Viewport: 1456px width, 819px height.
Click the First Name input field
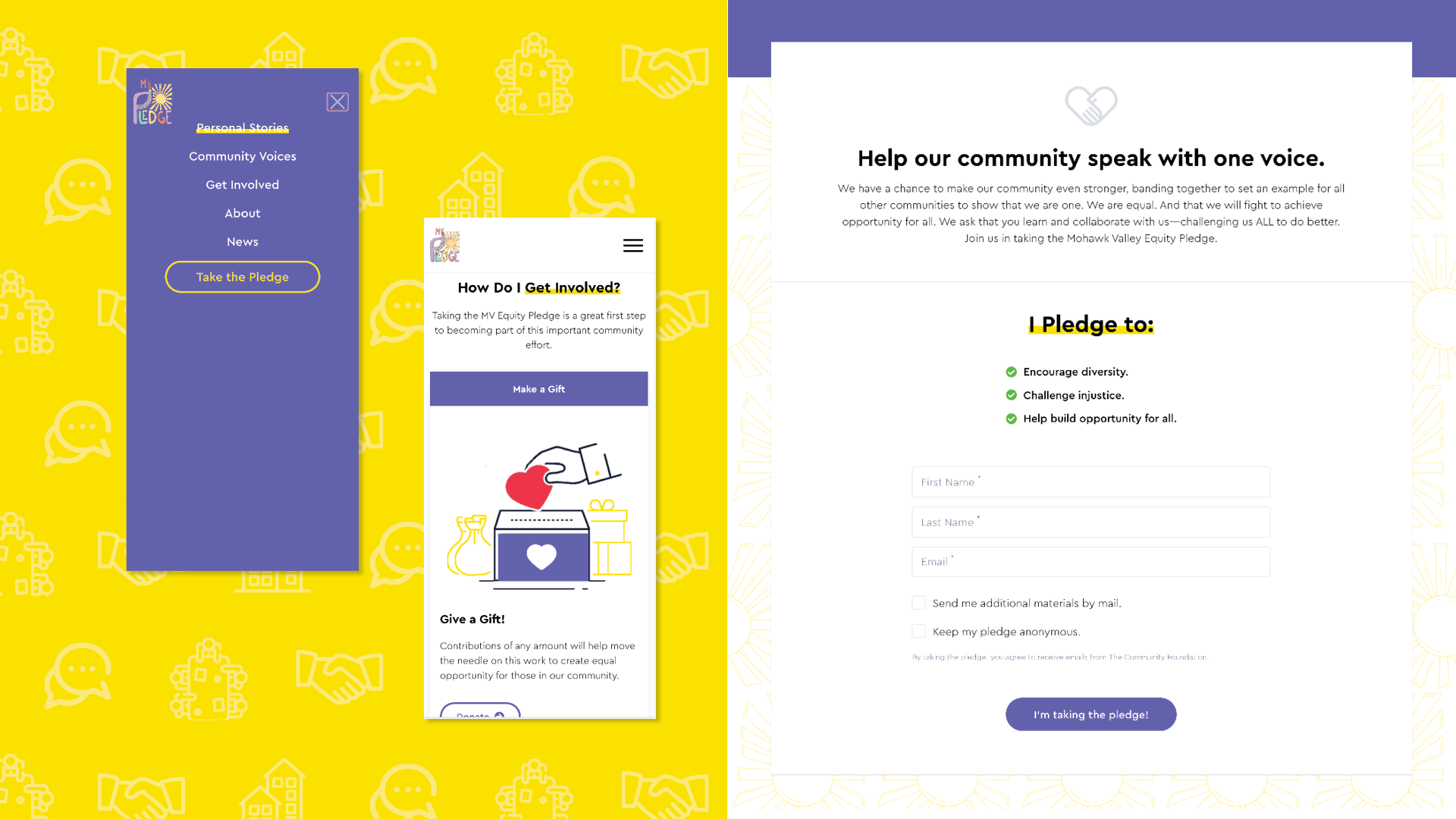pos(1091,482)
